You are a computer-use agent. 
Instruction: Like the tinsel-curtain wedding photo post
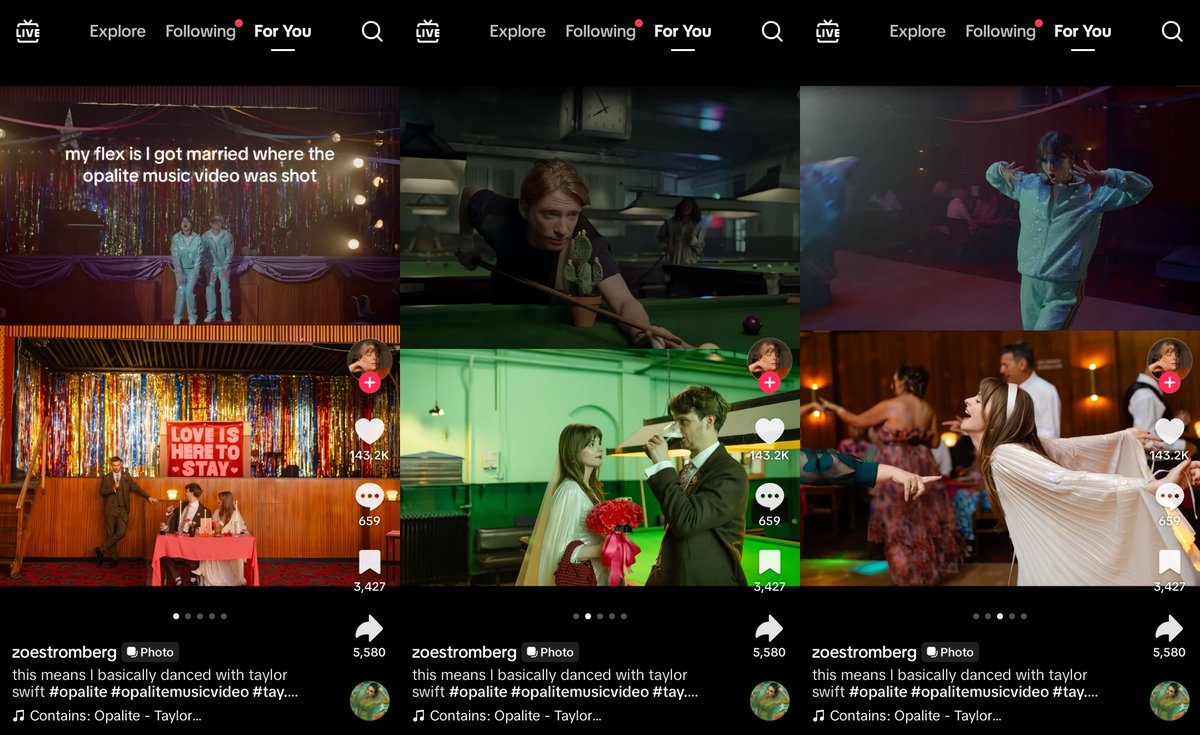click(x=370, y=431)
